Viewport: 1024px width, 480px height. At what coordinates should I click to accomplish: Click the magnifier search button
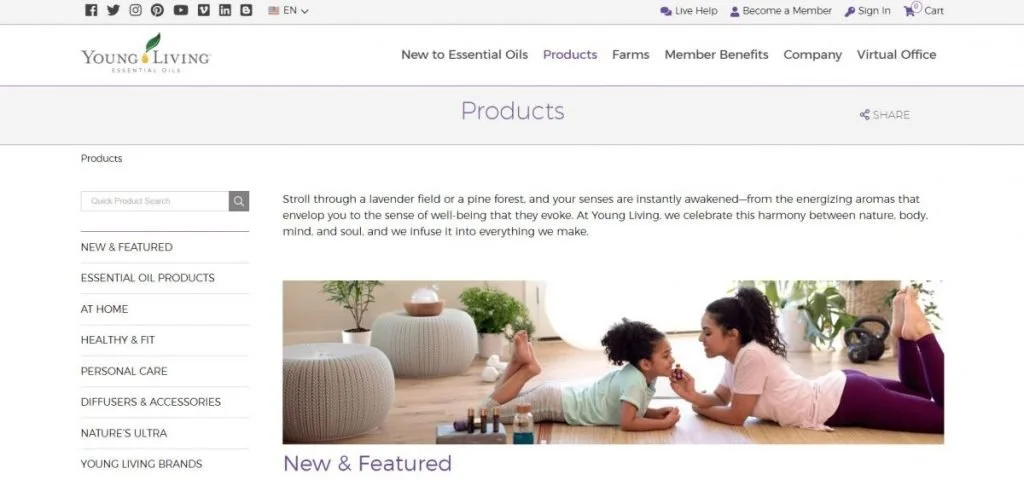(x=239, y=201)
